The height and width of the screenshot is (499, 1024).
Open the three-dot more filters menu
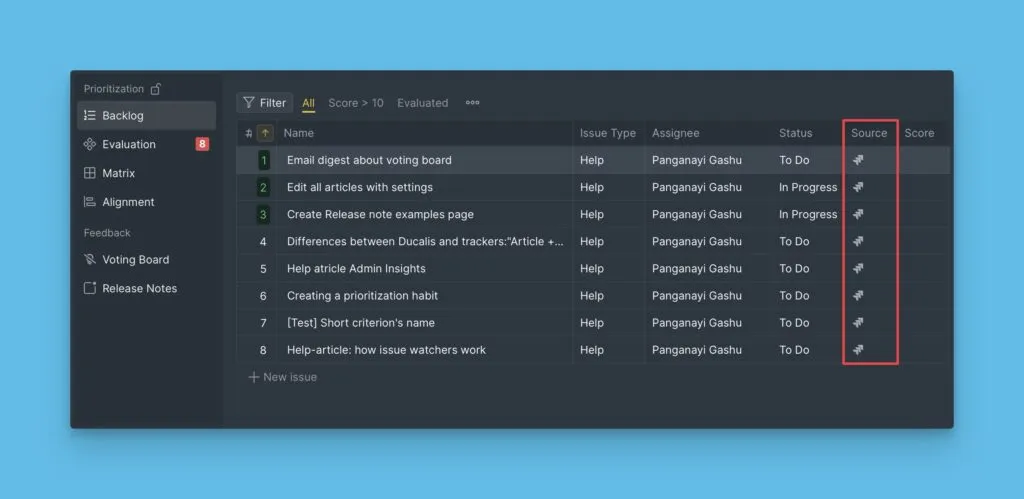(x=473, y=103)
